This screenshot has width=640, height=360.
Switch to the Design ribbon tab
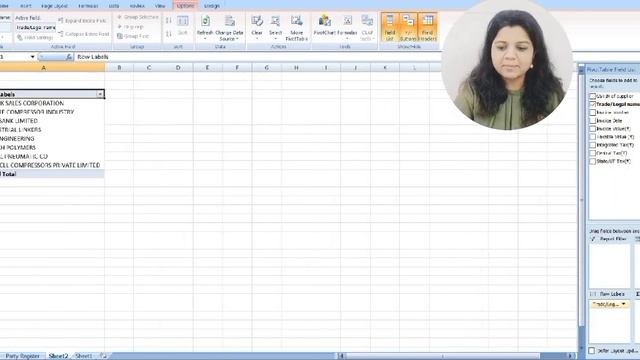(211, 6)
